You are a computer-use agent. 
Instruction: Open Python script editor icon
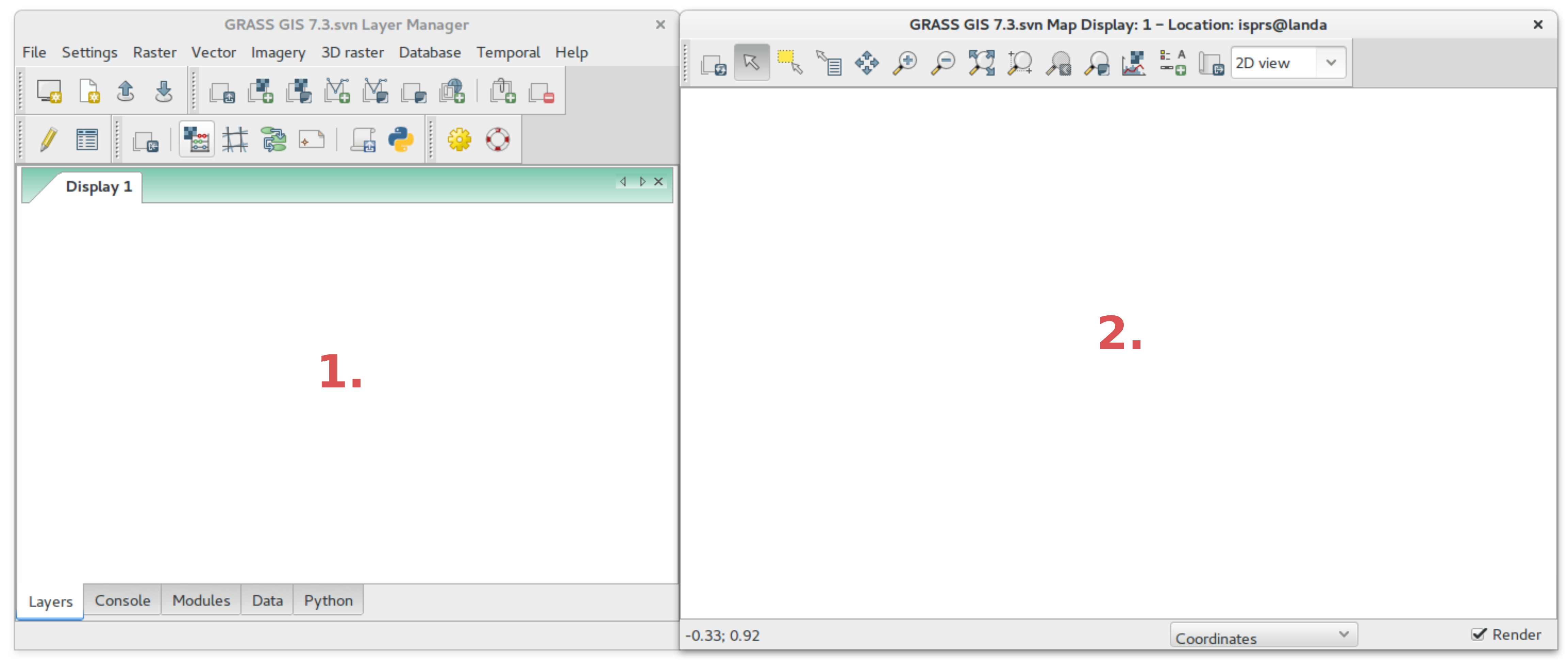[401, 139]
